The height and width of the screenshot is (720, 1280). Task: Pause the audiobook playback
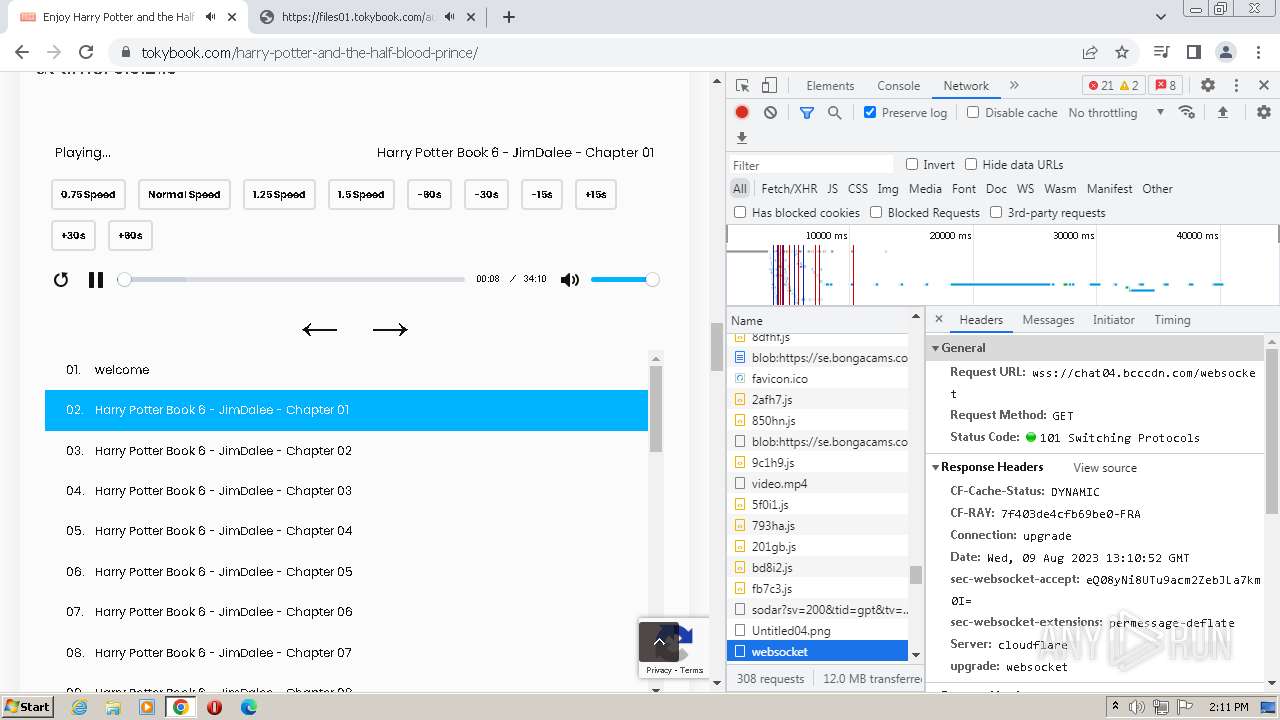tap(96, 280)
